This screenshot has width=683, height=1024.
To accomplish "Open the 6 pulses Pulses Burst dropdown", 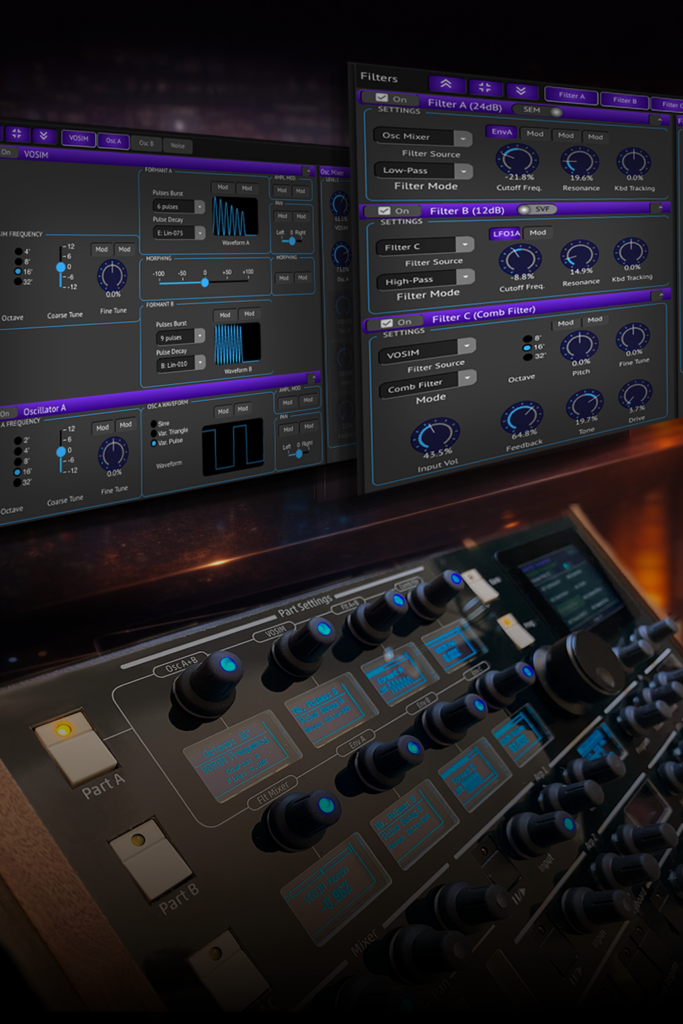I will pos(180,206).
